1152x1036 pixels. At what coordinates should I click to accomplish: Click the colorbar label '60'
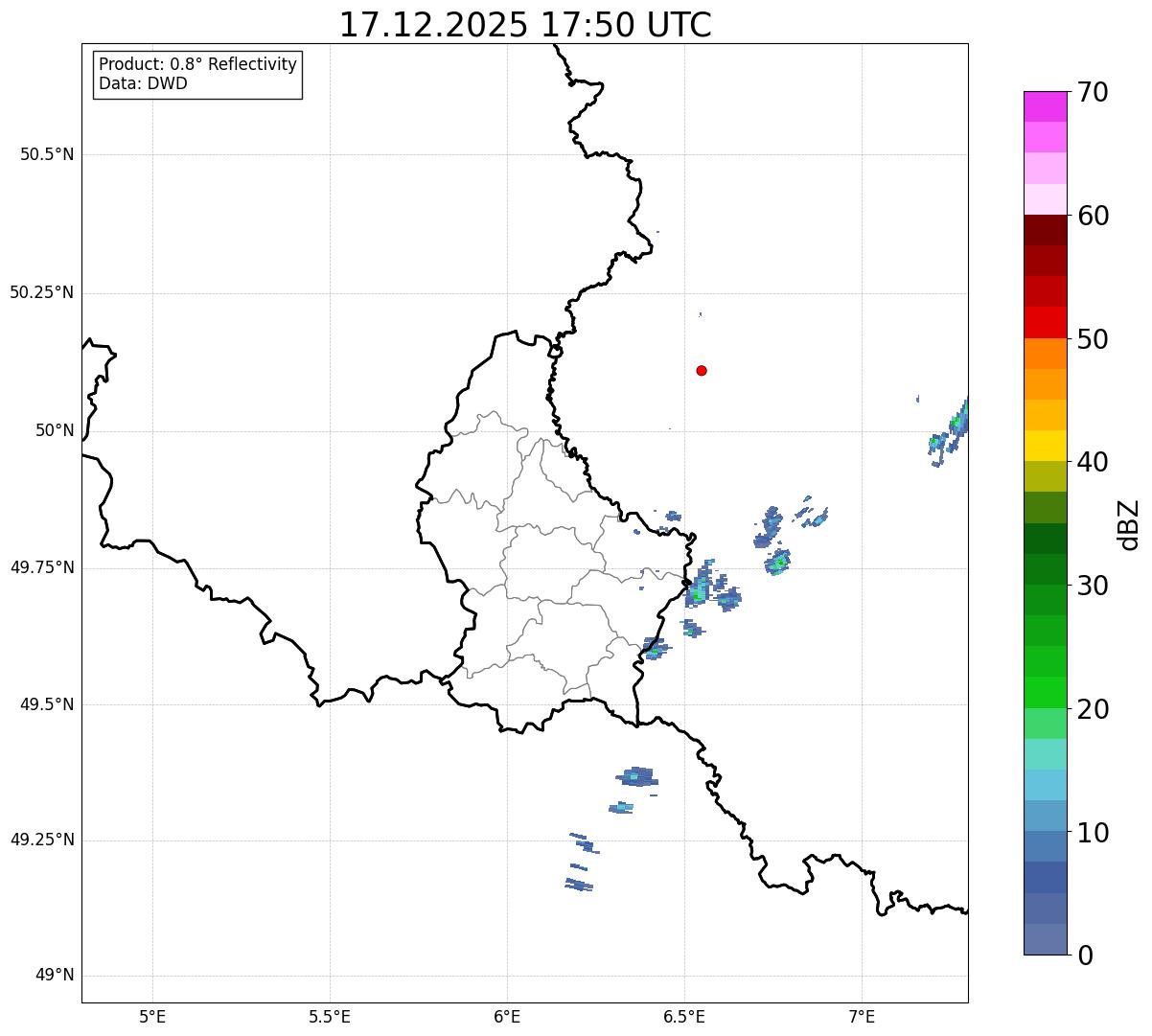click(1093, 216)
